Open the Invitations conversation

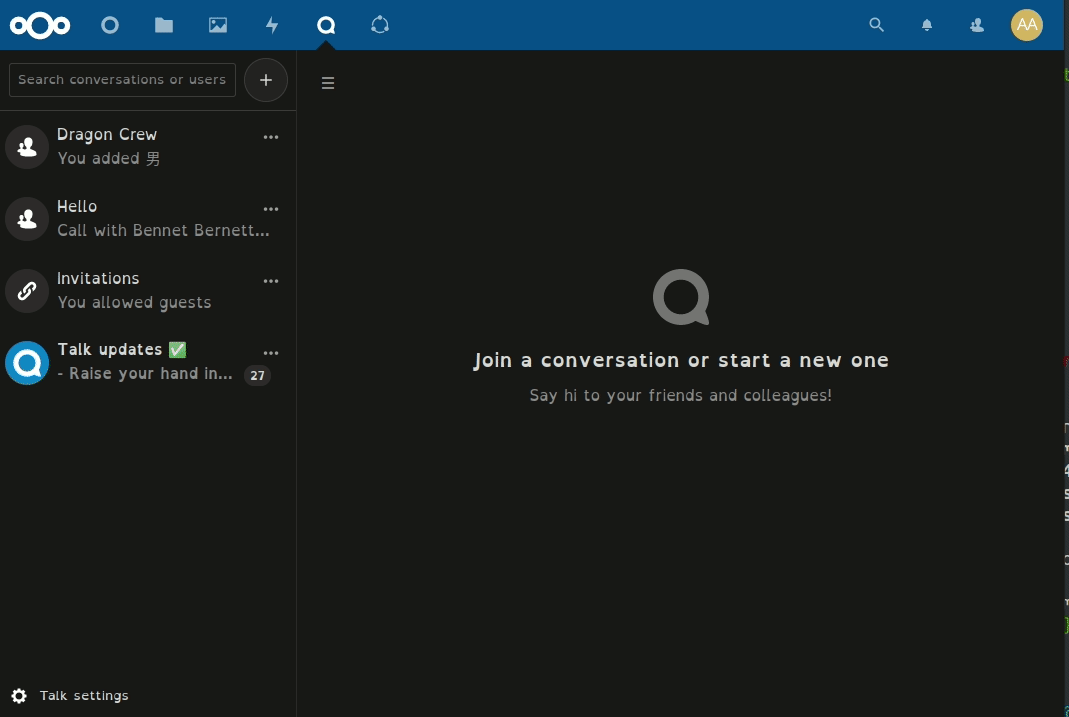pos(148,290)
